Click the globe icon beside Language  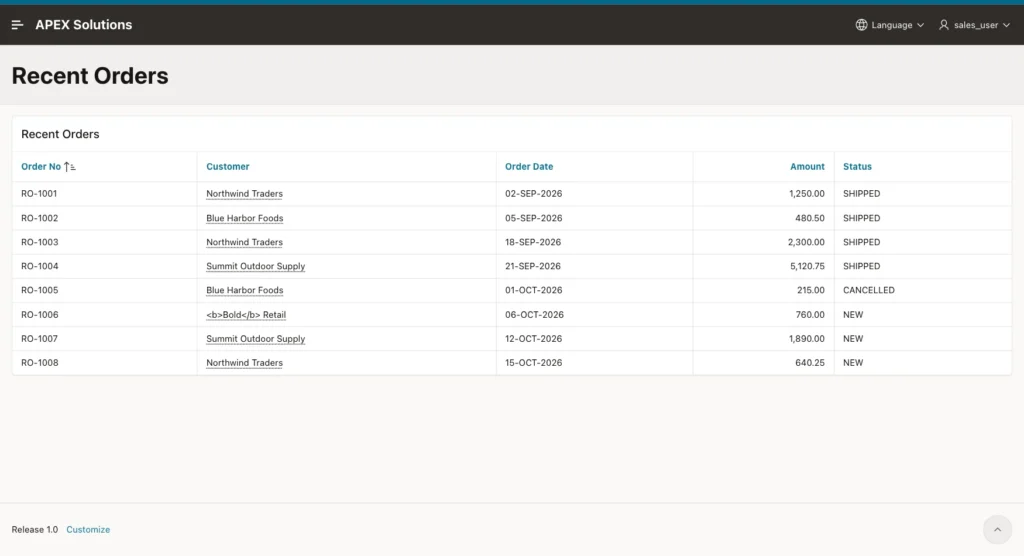click(x=861, y=25)
